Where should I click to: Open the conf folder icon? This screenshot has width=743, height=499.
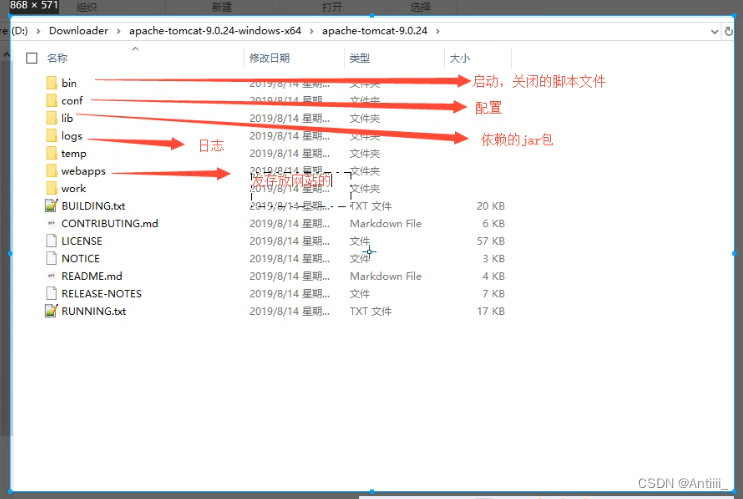point(52,100)
